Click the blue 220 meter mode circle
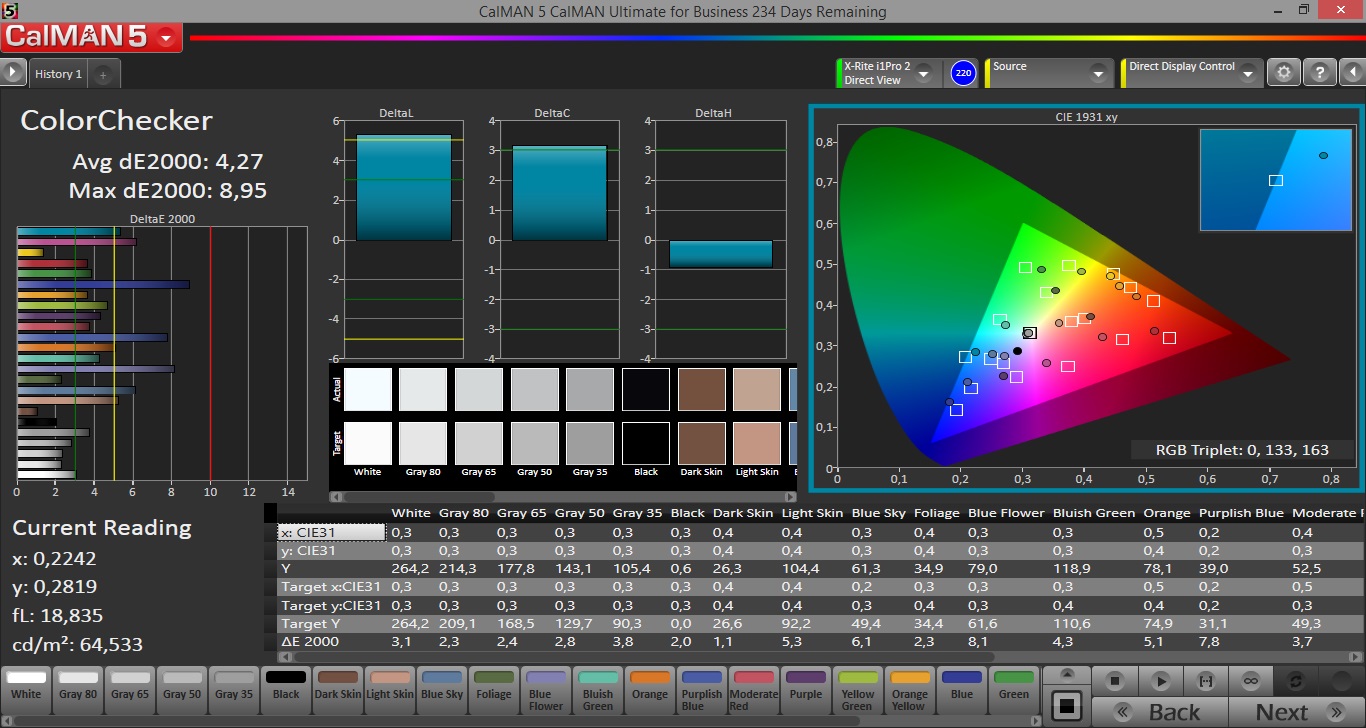The image size is (1366, 728). [x=963, y=72]
